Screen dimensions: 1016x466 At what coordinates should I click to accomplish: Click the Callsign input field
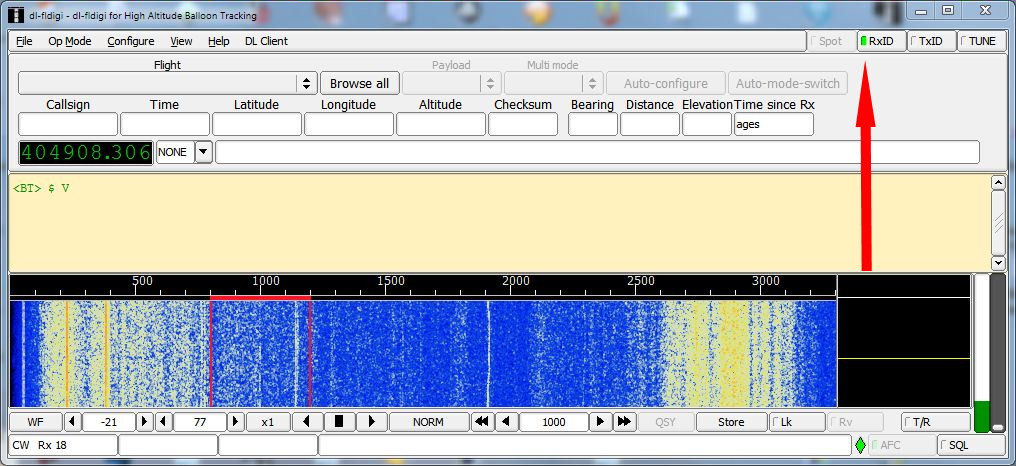(x=68, y=124)
